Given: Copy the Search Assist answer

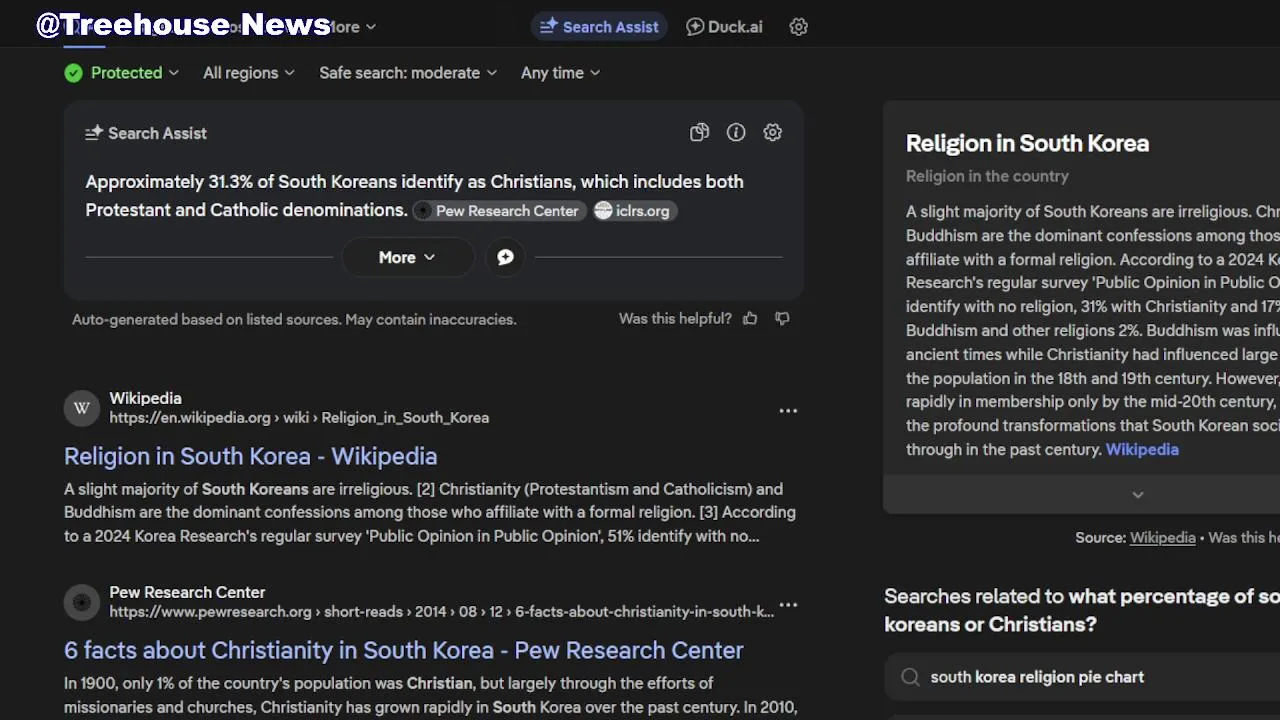Looking at the screenshot, I should pos(700,132).
